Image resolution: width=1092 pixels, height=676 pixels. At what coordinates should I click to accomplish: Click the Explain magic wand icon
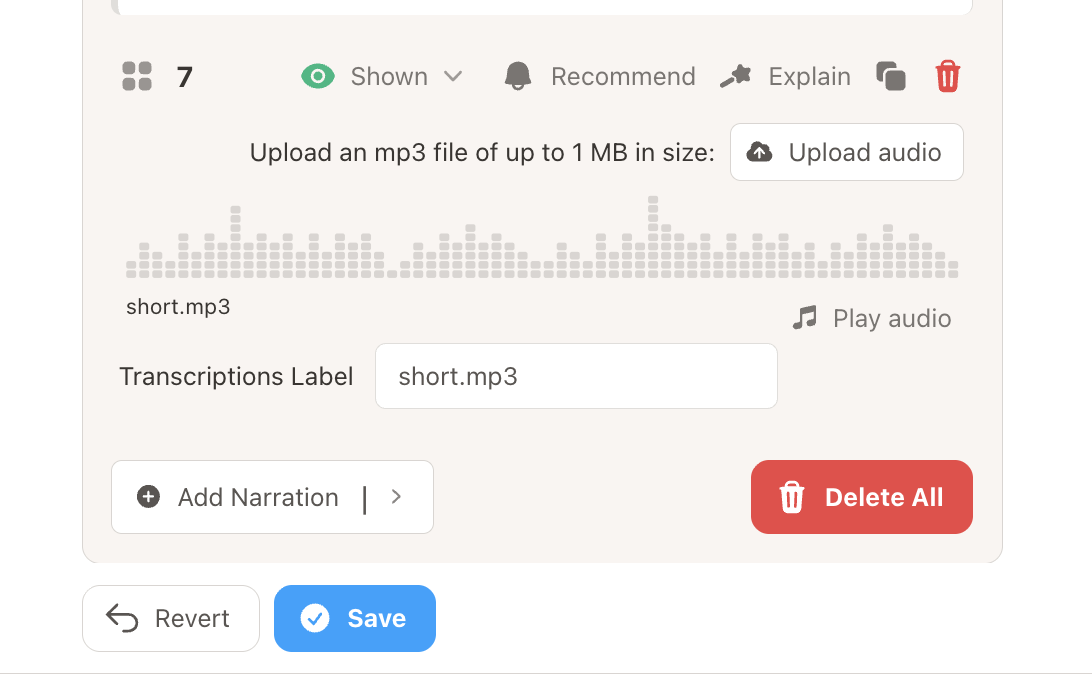pyautogui.click(x=736, y=75)
